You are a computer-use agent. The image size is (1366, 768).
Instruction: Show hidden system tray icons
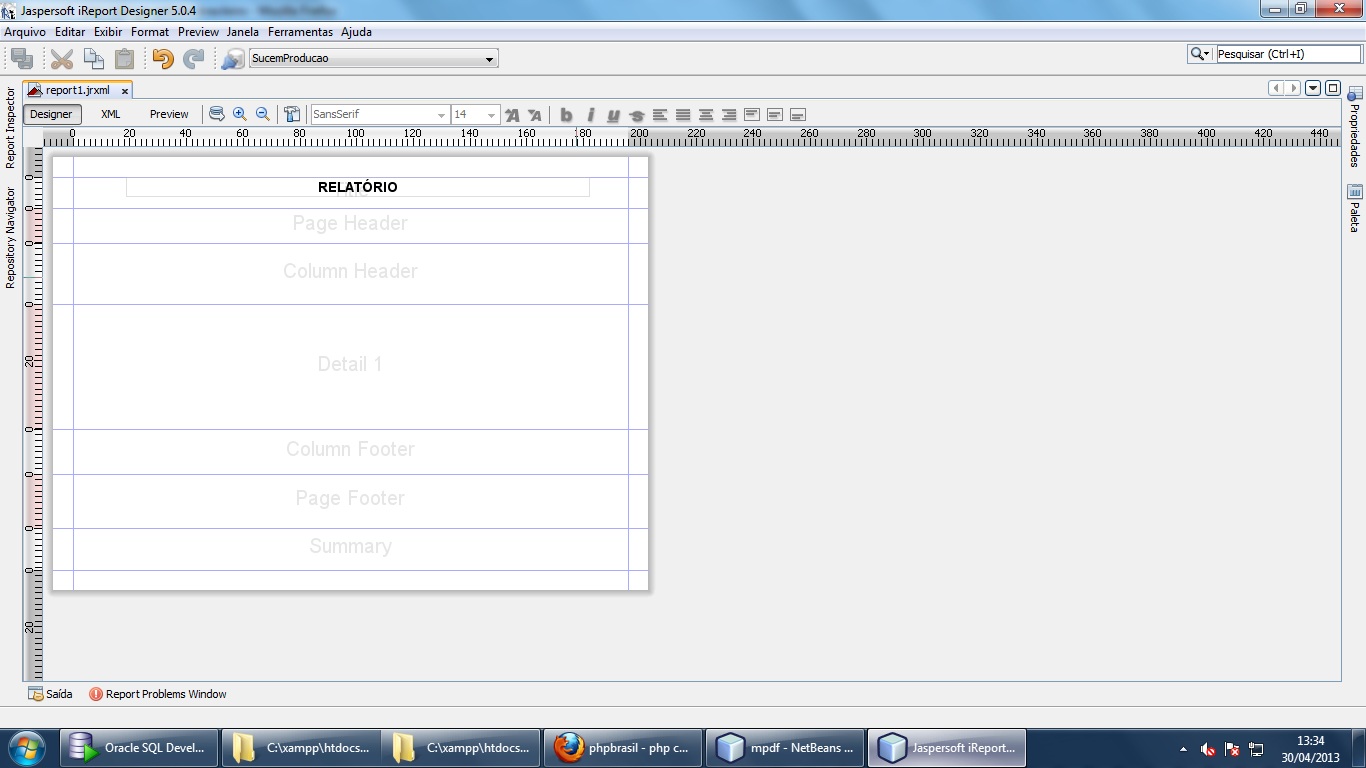pyautogui.click(x=1183, y=749)
